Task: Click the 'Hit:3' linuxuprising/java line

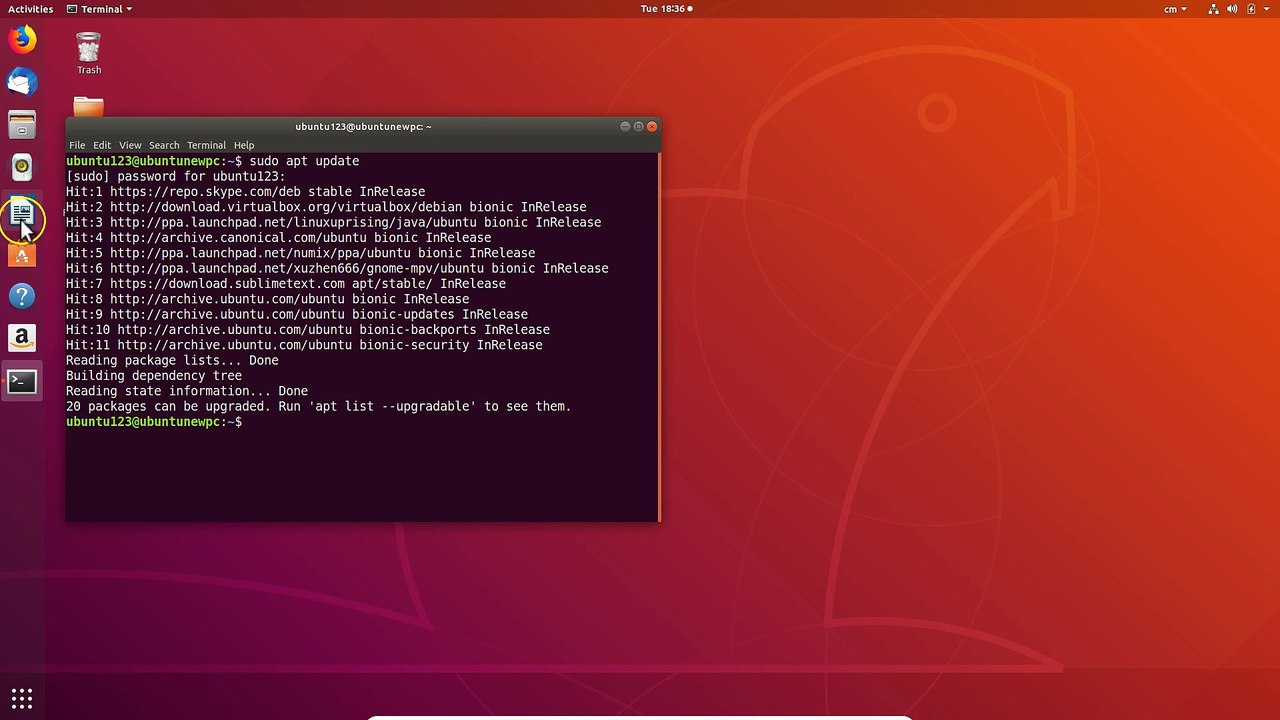Action: coord(333,222)
